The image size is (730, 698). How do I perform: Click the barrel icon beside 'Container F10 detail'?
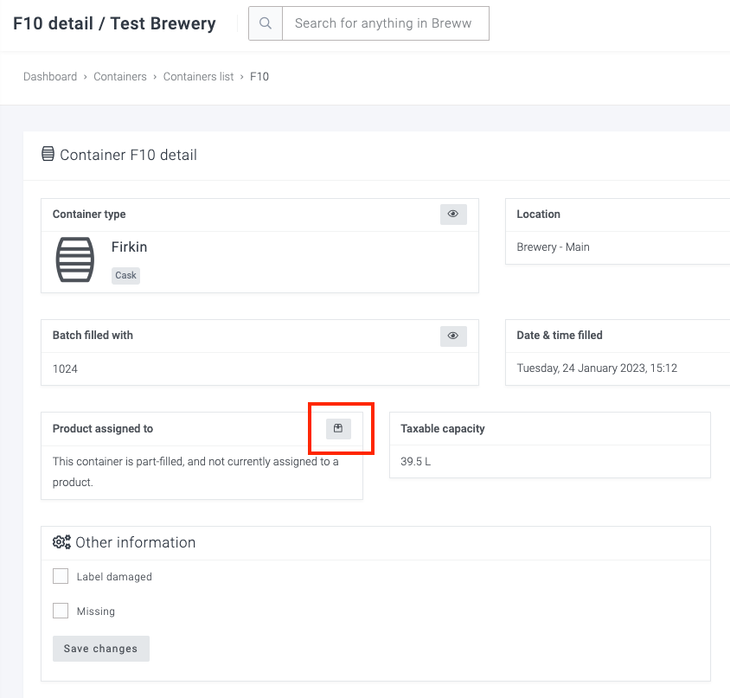click(48, 155)
